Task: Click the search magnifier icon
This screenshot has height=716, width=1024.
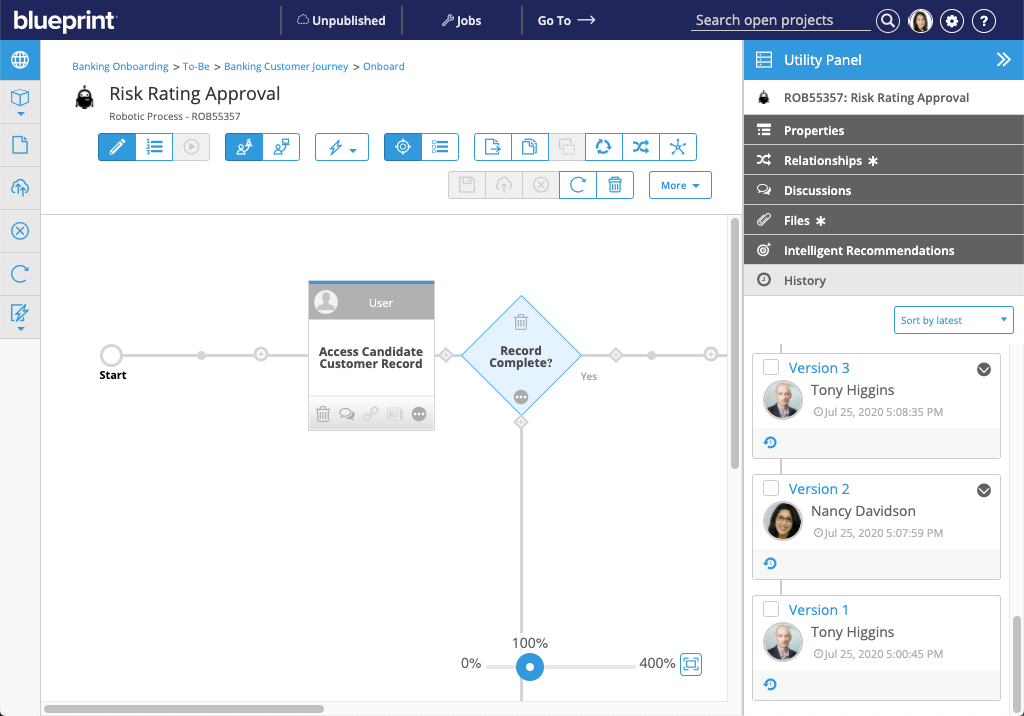Action: point(887,21)
